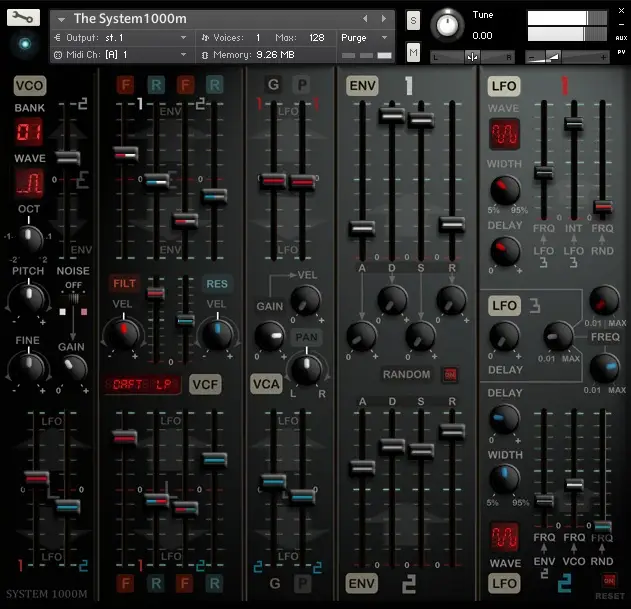Viewport: 631px width, 609px height.
Task: Toggle the AUX button
Action: coord(621,38)
